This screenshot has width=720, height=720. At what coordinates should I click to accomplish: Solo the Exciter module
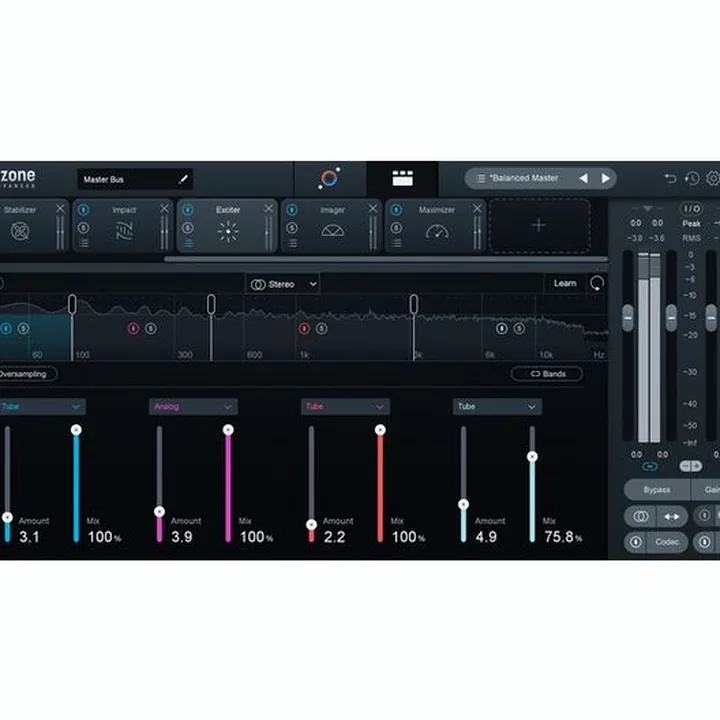[187, 228]
